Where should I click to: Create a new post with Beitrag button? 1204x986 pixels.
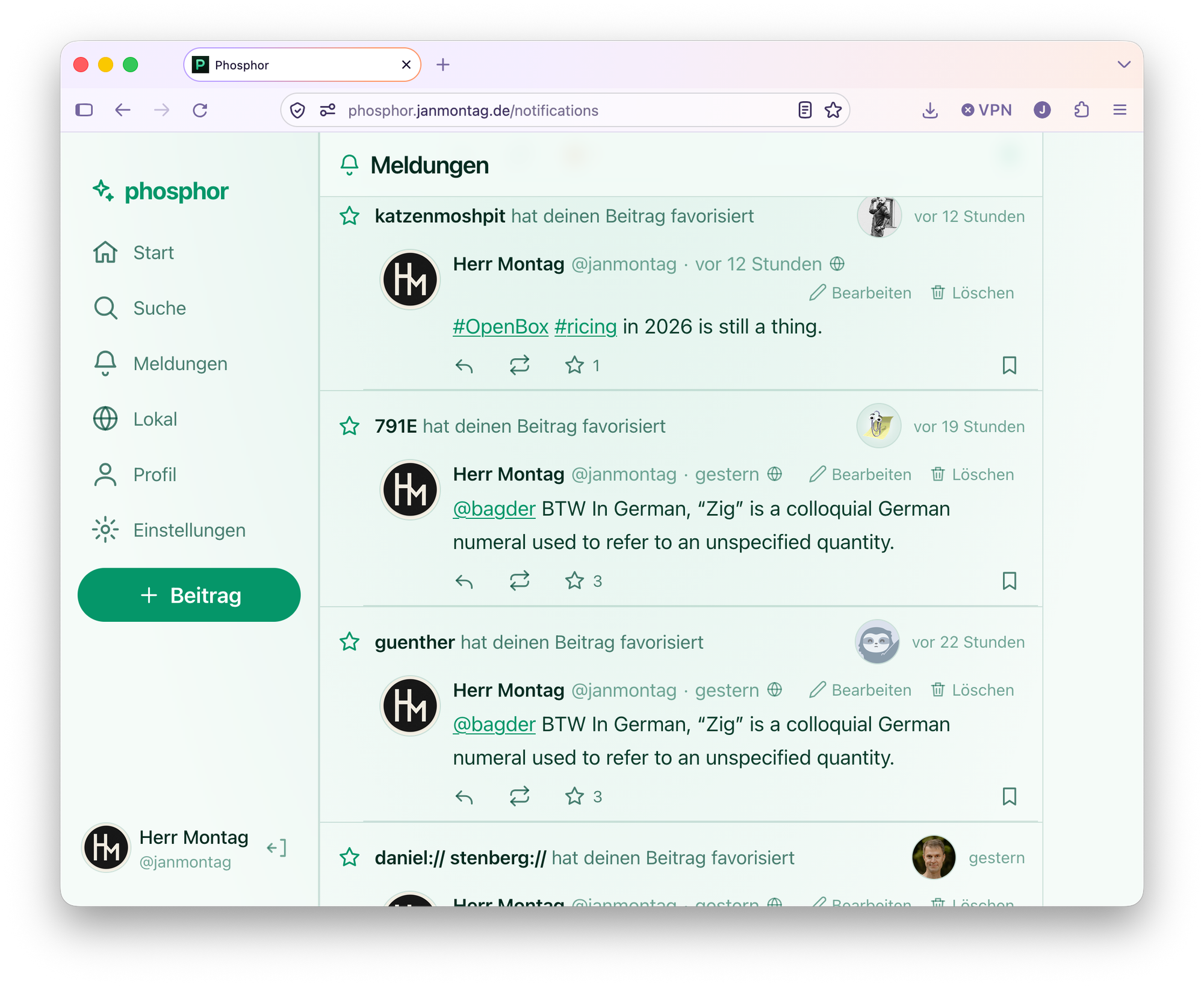point(189,595)
